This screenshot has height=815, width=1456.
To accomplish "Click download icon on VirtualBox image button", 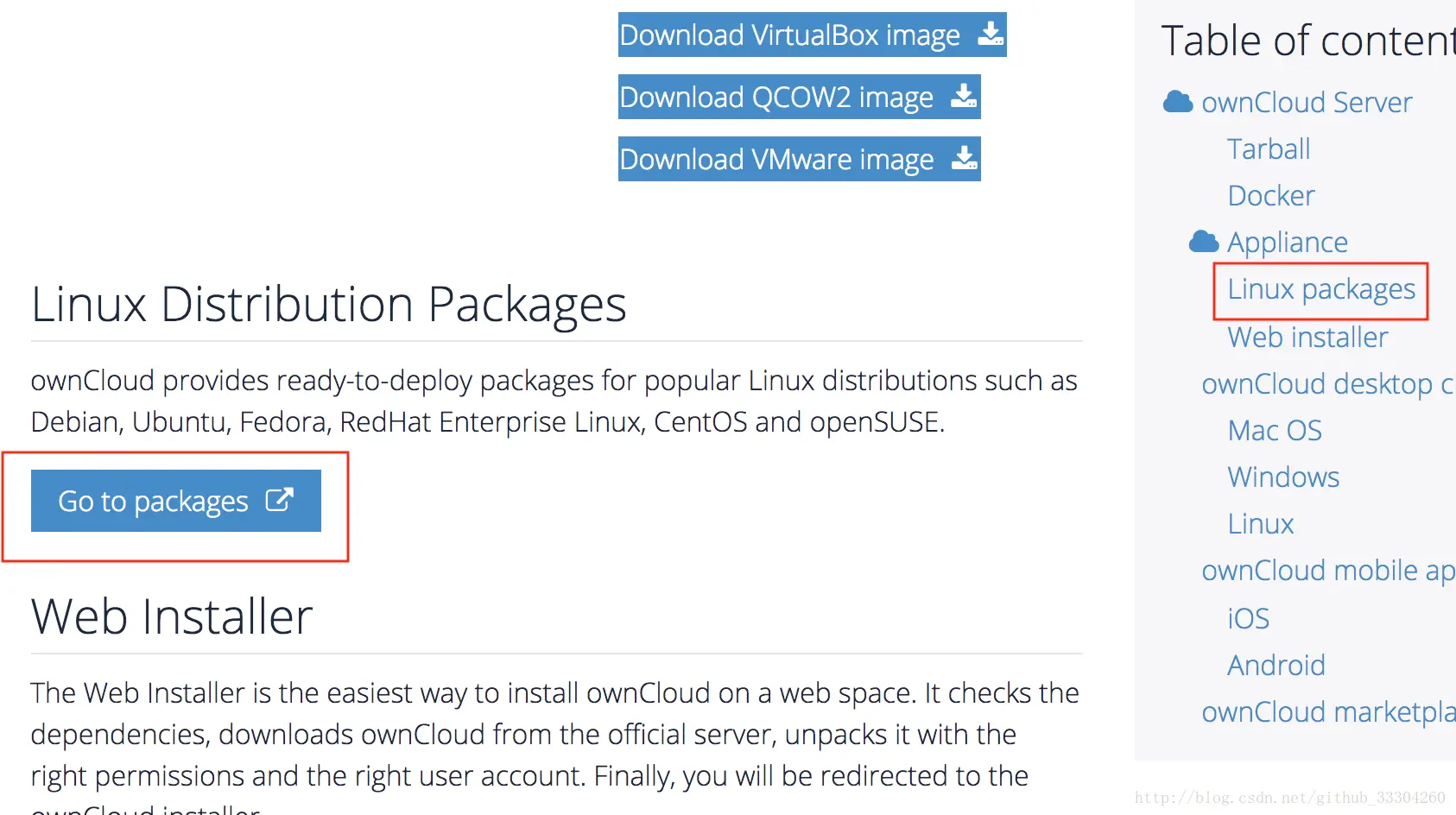I will 991,34.
